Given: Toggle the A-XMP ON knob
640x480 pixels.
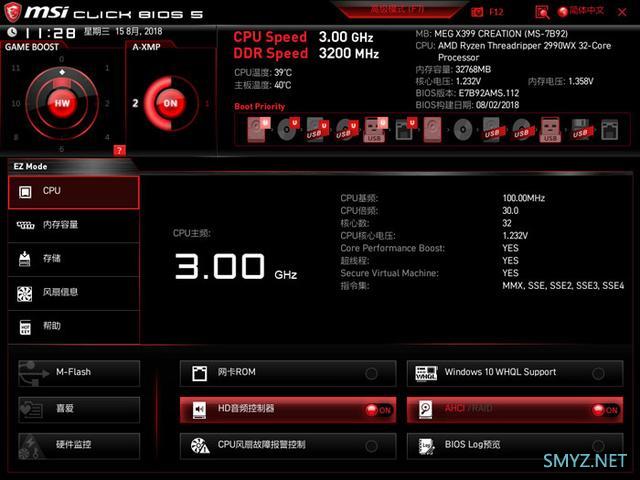Looking at the screenshot, I should tap(171, 103).
